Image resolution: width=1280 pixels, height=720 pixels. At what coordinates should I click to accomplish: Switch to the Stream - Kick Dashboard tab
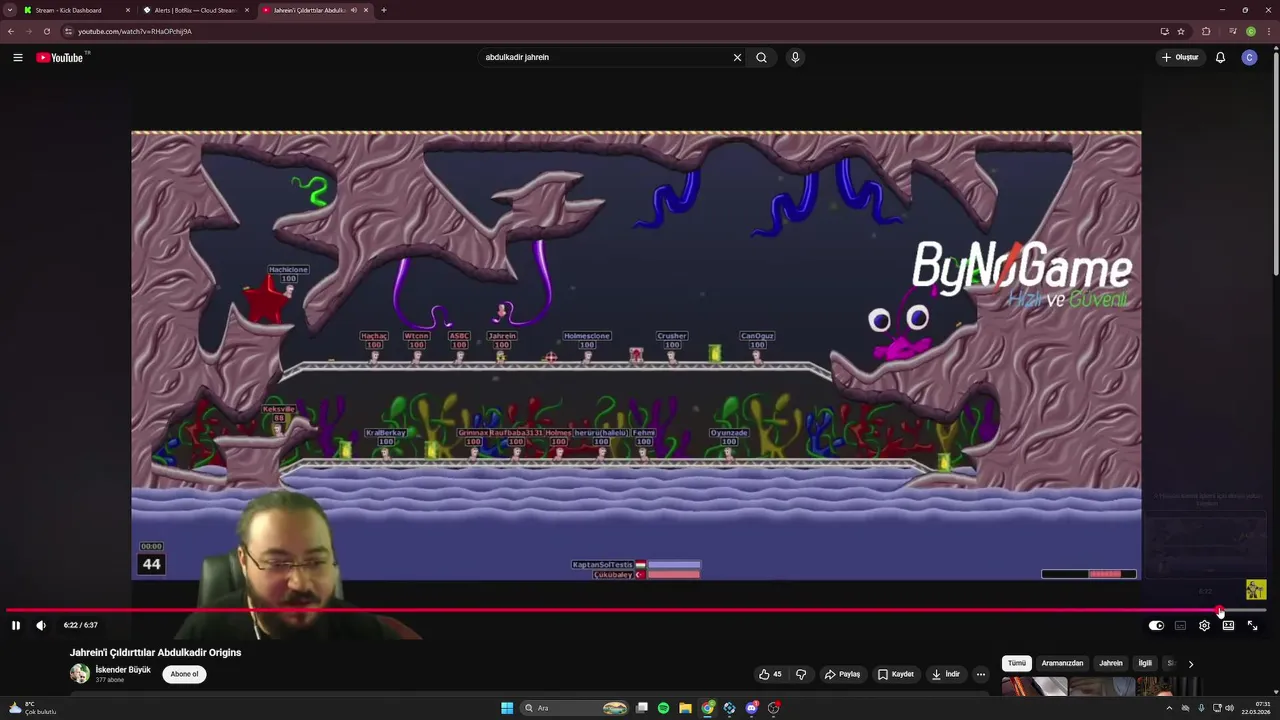tap(76, 10)
